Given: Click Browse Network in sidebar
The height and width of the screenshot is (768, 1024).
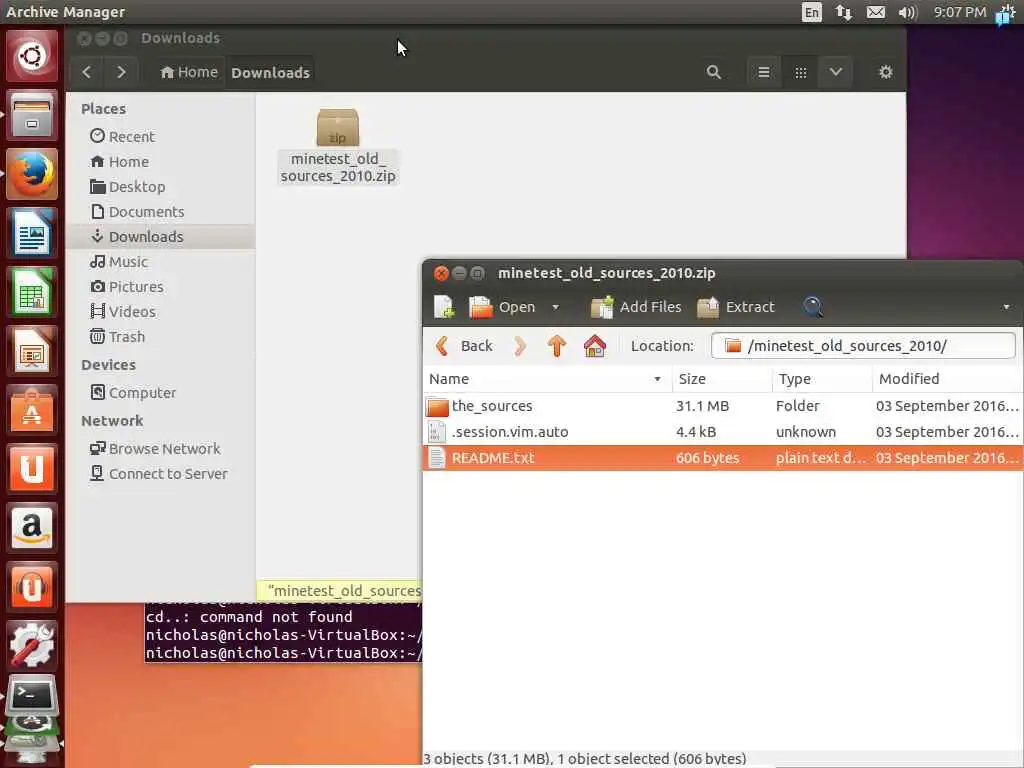Looking at the screenshot, I should [x=160, y=449].
